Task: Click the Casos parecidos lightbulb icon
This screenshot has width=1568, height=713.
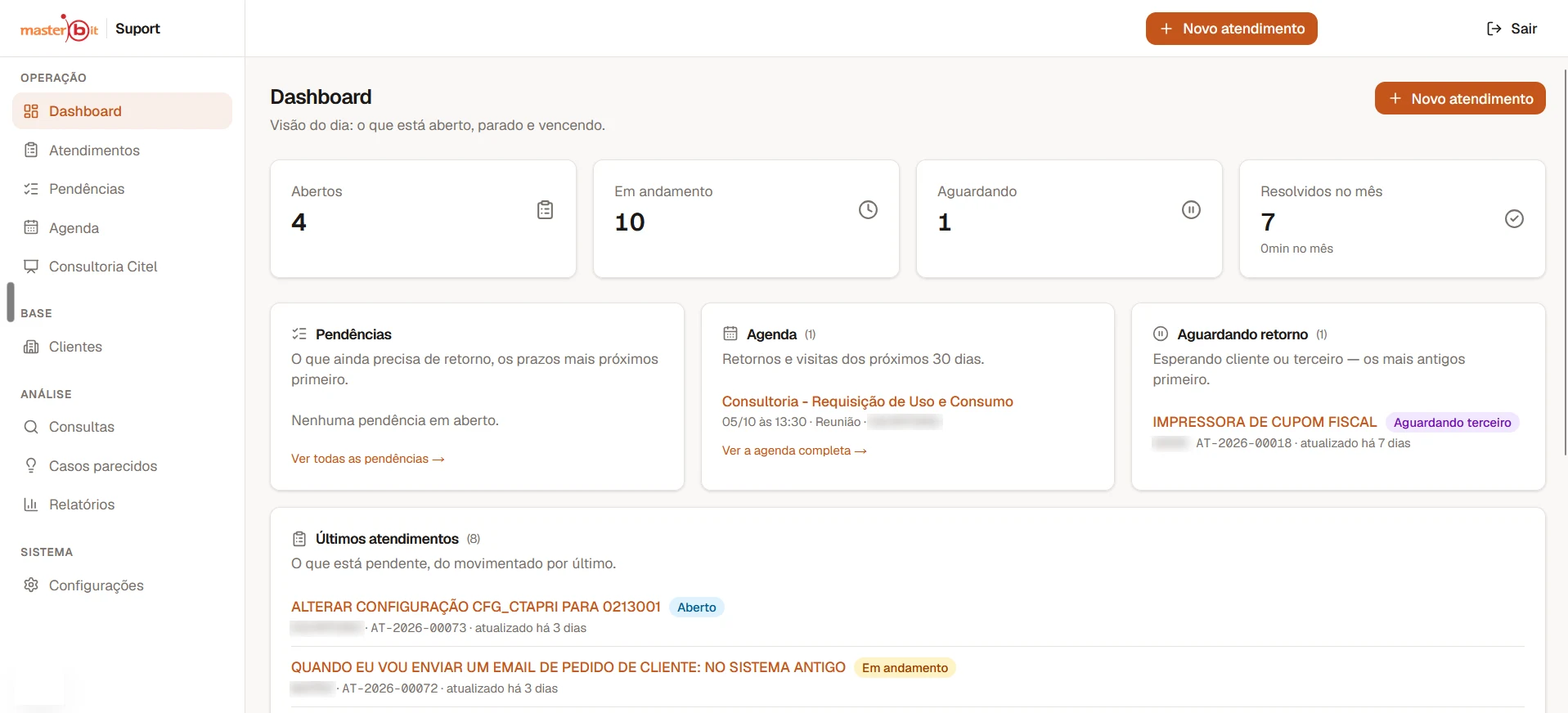Action: (x=31, y=466)
